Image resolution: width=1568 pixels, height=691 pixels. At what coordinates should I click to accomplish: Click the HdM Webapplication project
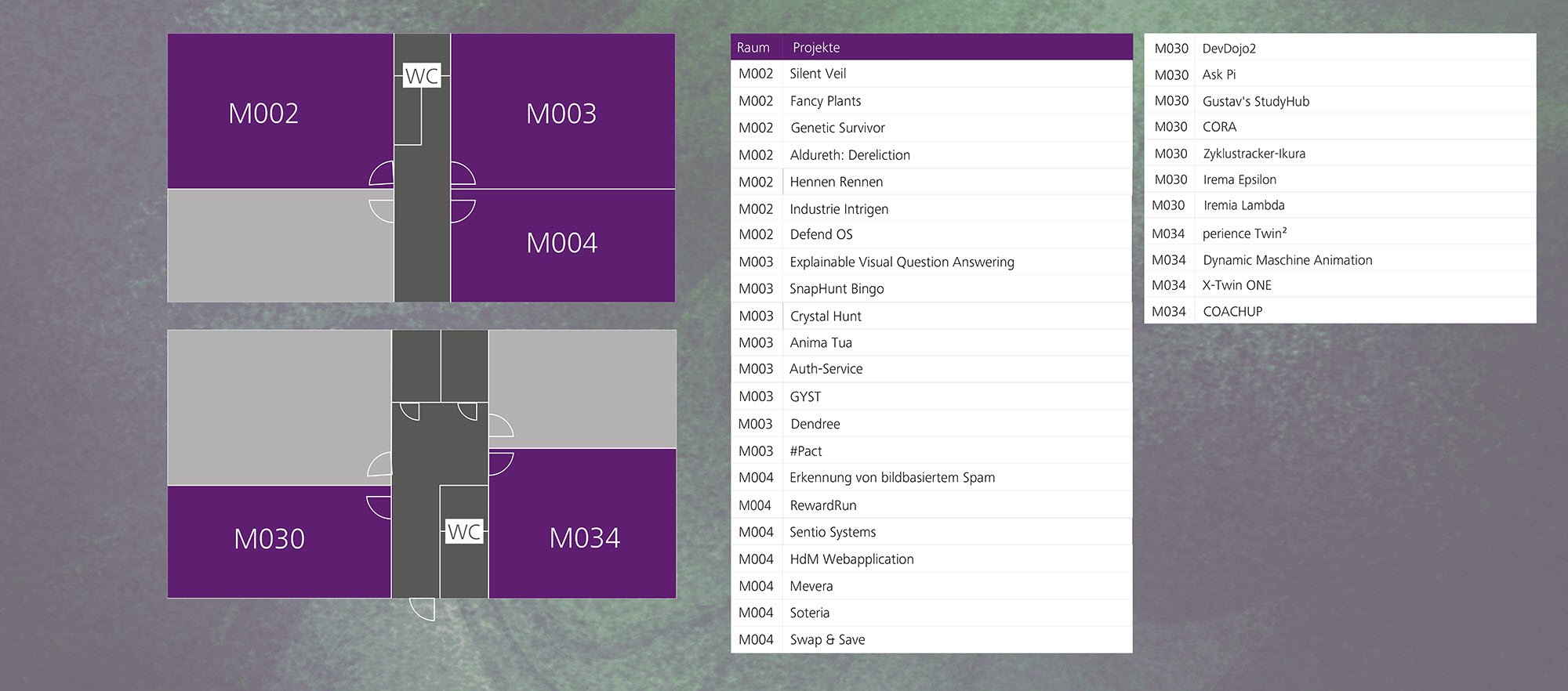point(851,559)
